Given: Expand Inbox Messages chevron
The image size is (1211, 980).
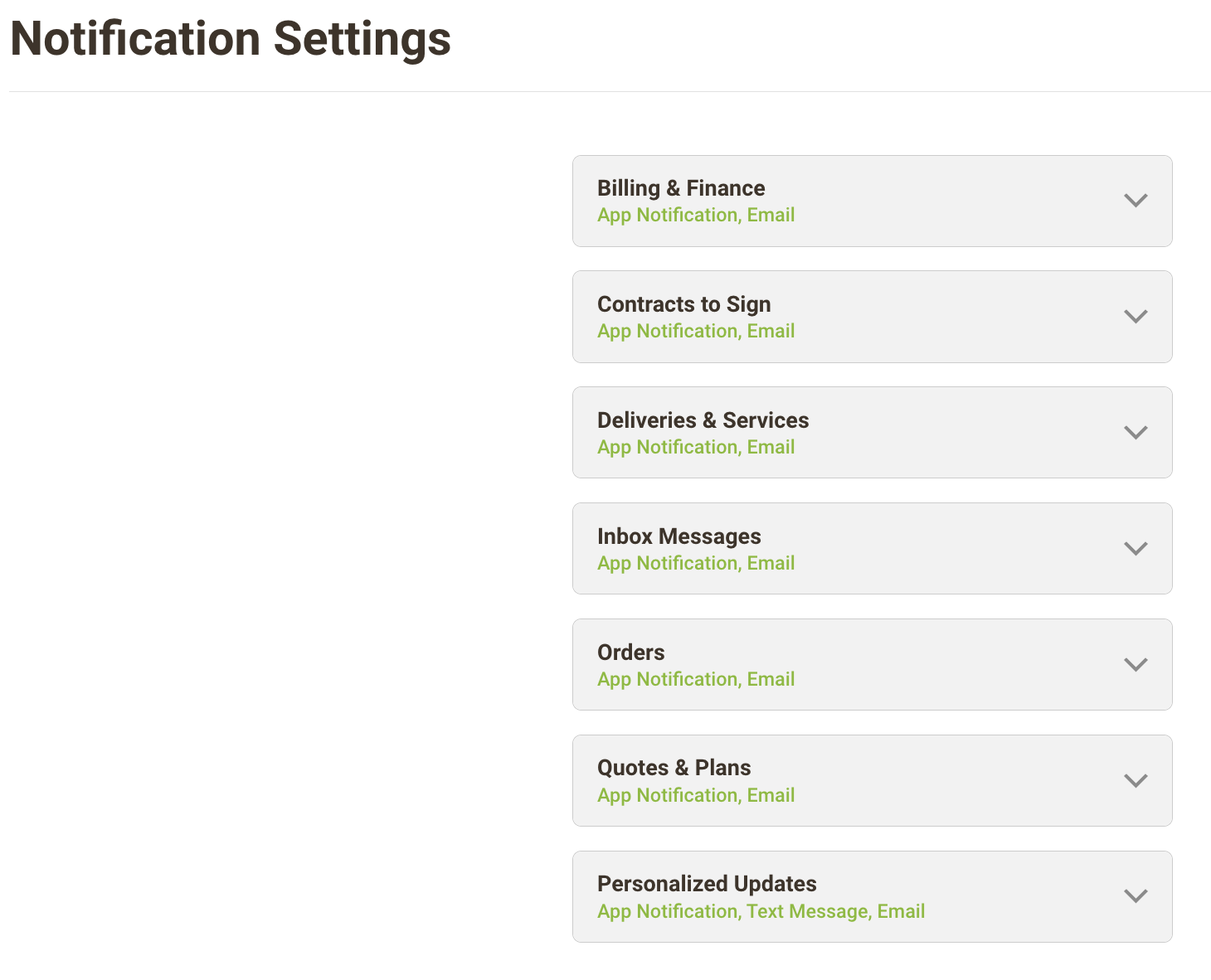Looking at the screenshot, I should [1135, 549].
